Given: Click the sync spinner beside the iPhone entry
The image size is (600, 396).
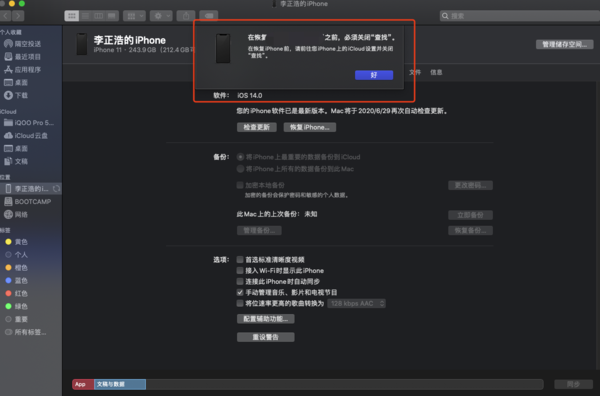Looking at the screenshot, I should [x=56, y=189].
